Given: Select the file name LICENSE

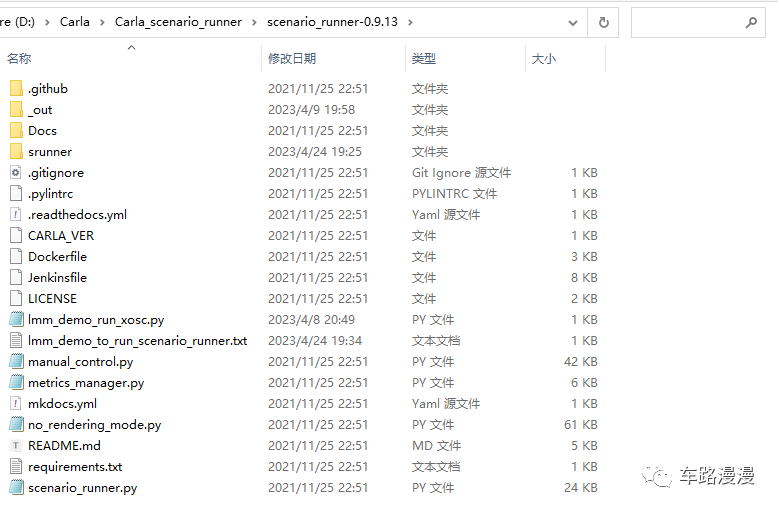Looking at the screenshot, I should click(x=52, y=298).
